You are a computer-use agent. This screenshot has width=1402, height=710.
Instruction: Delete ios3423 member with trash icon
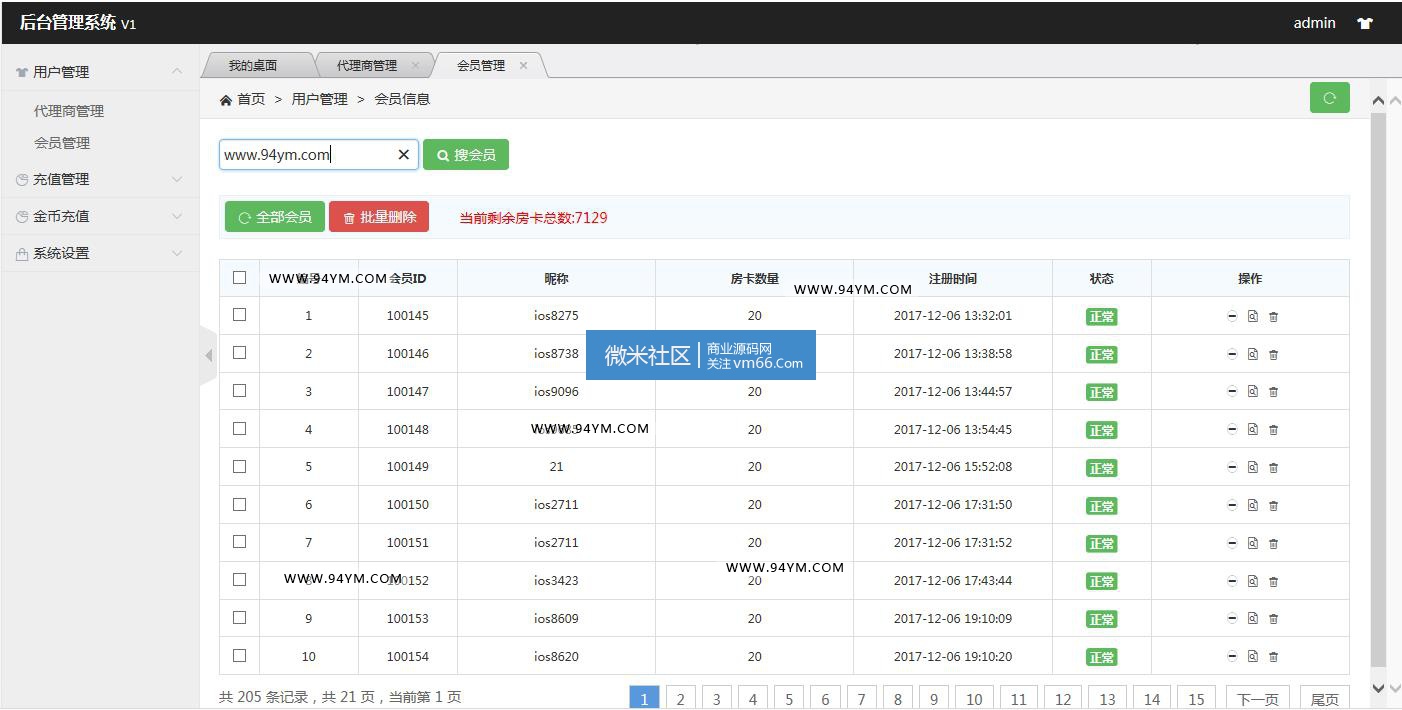(1273, 582)
